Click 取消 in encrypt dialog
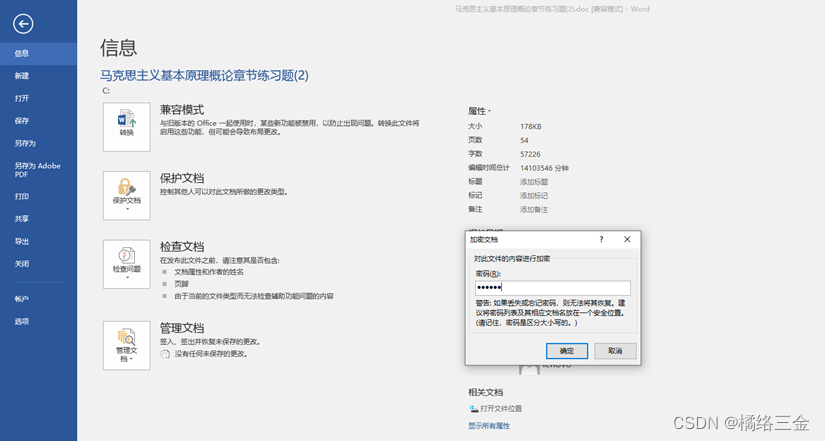Viewport: 825px width, 441px height. point(615,351)
